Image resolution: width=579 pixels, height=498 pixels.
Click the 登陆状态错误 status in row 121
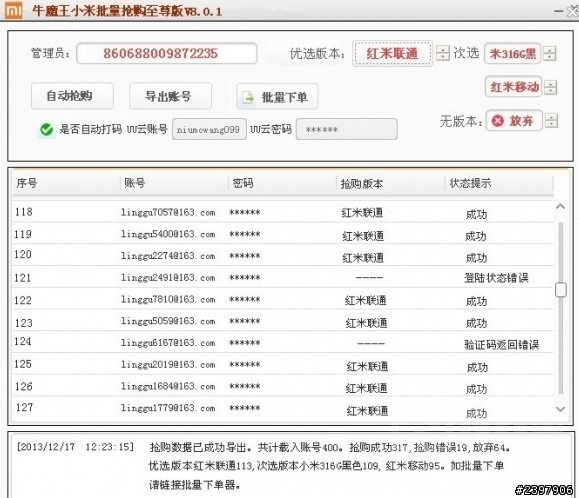pos(496,278)
